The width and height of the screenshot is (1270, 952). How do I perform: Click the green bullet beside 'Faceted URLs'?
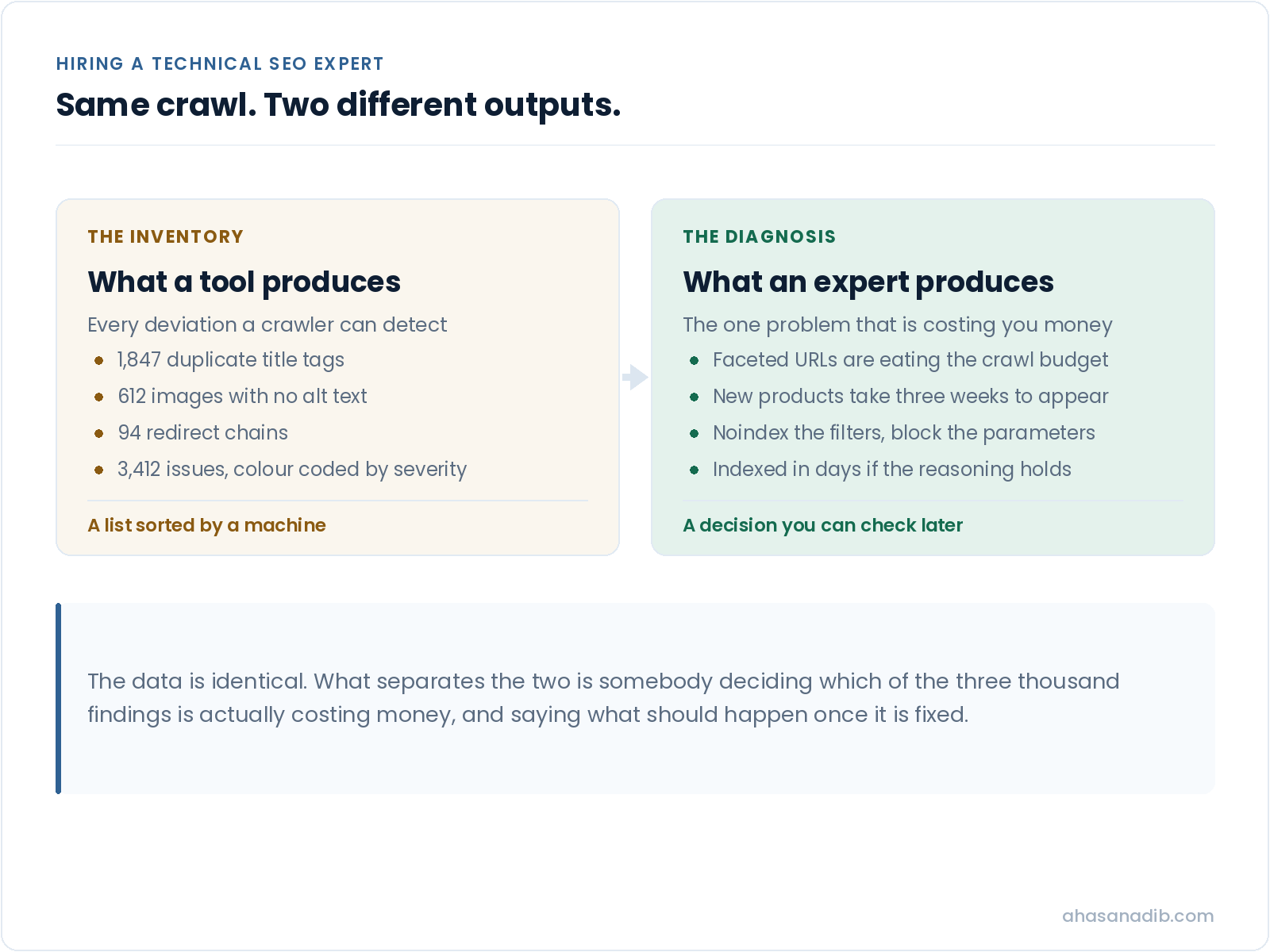(694, 360)
